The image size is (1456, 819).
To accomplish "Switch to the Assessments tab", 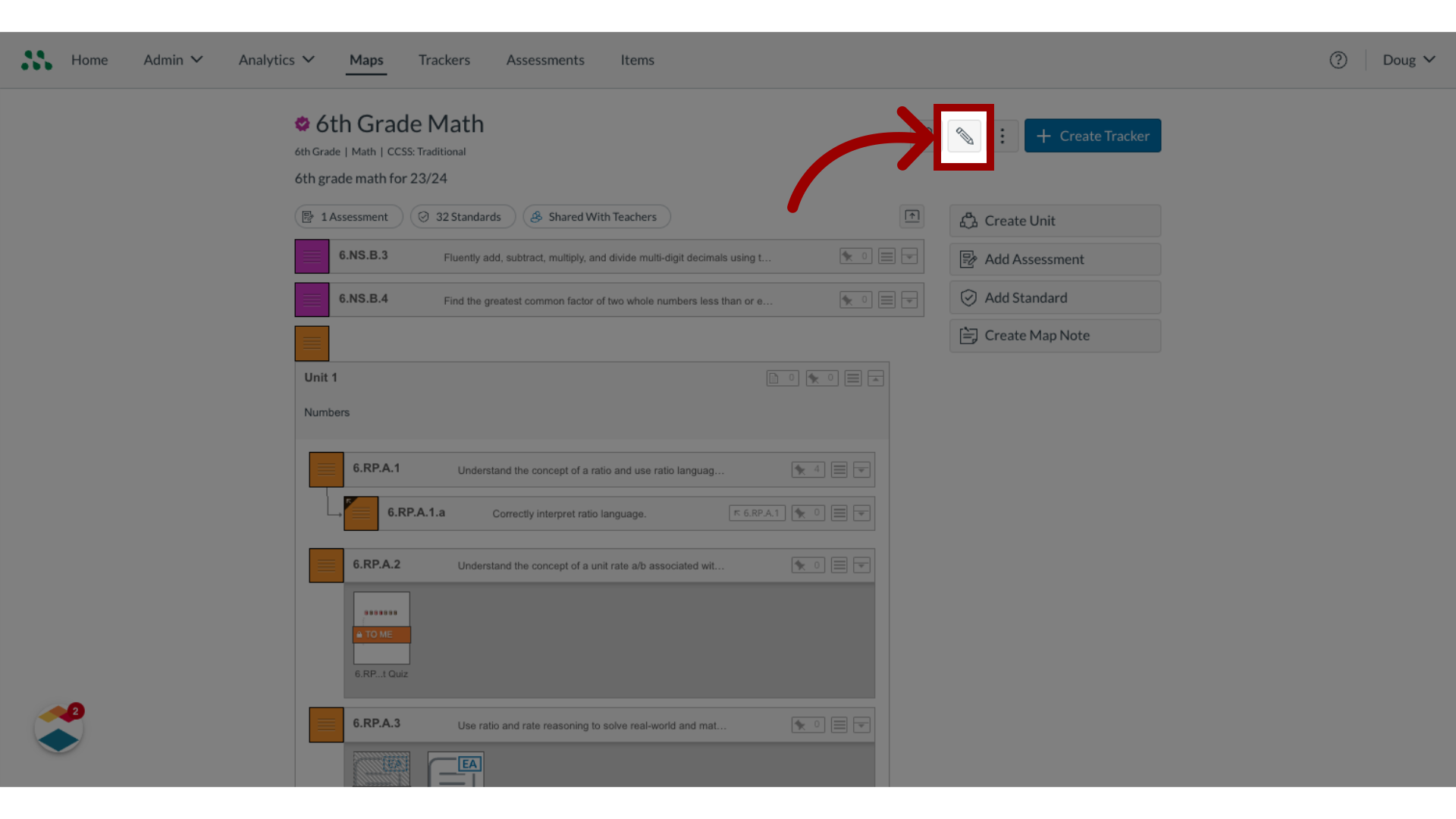I will tap(545, 60).
